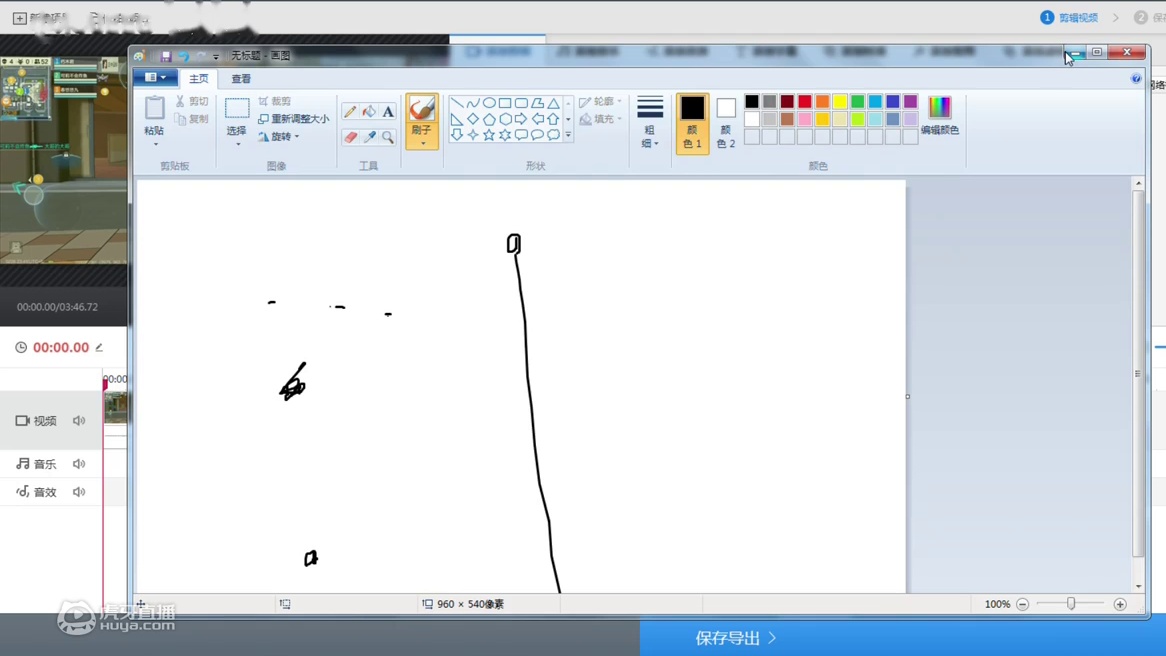
Task: Expand the shapes gallery more arrow
Action: tap(568, 135)
